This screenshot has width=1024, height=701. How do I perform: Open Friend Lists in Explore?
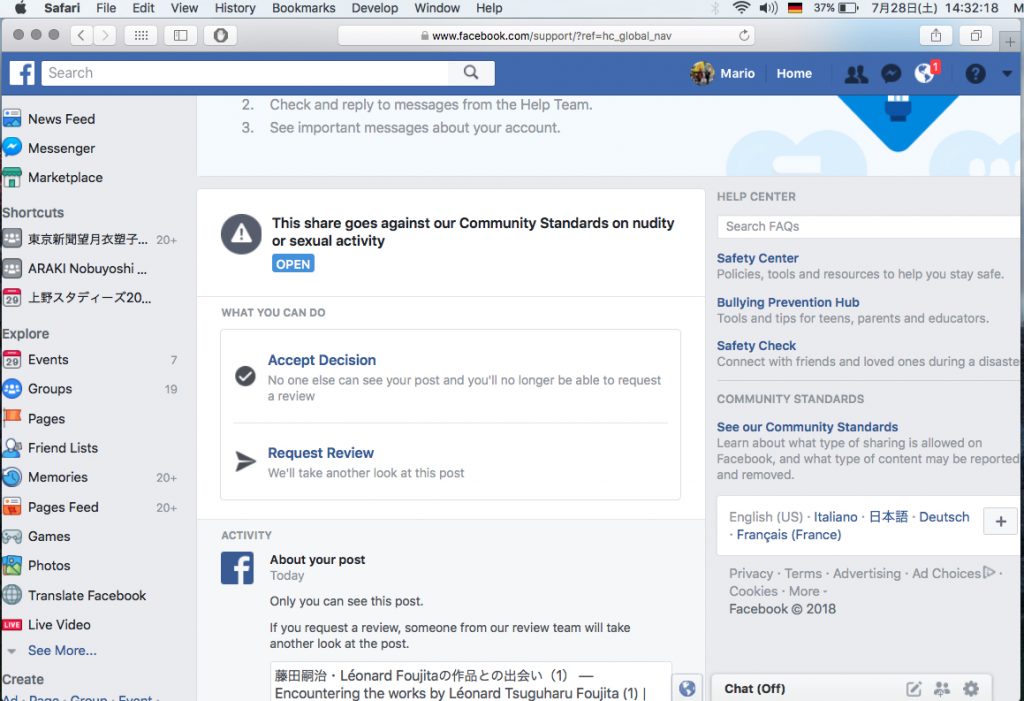tap(62, 448)
